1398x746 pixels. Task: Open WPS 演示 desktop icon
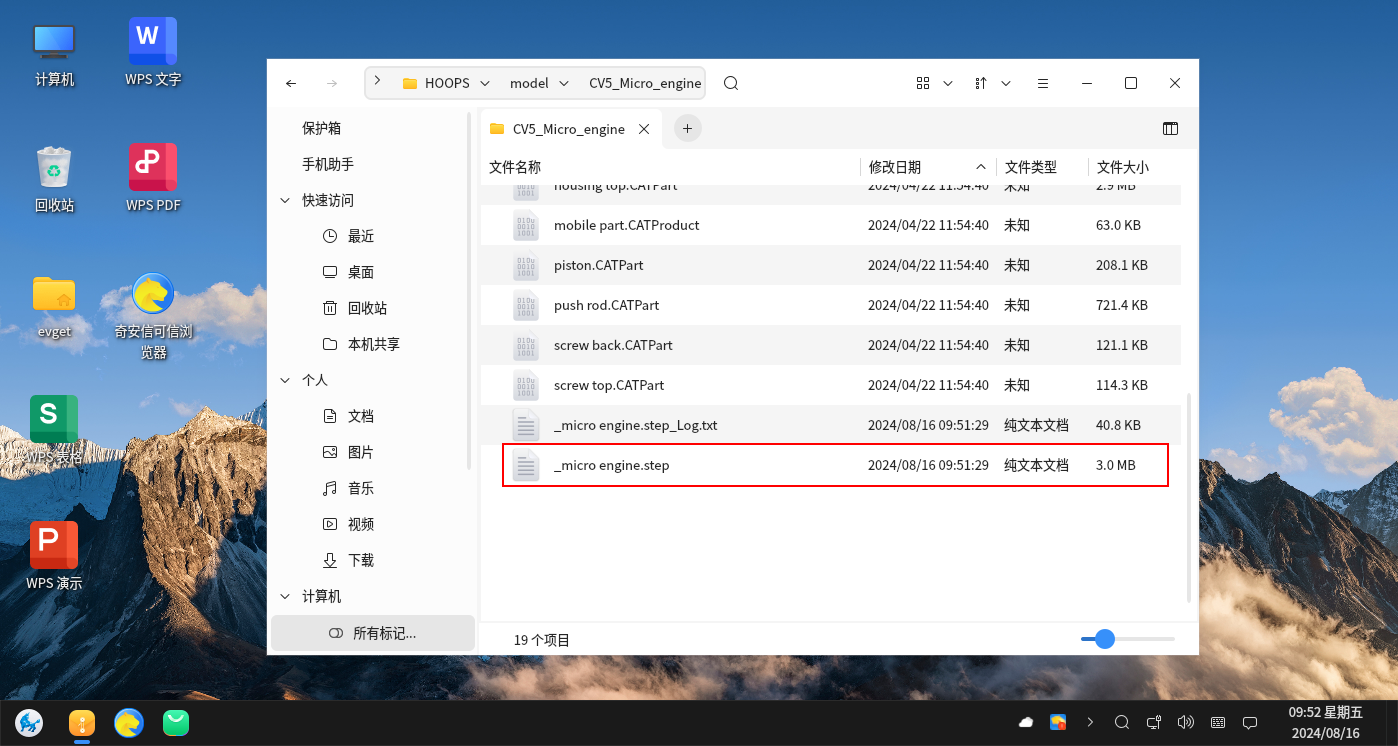pyautogui.click(x=54, y=556)
